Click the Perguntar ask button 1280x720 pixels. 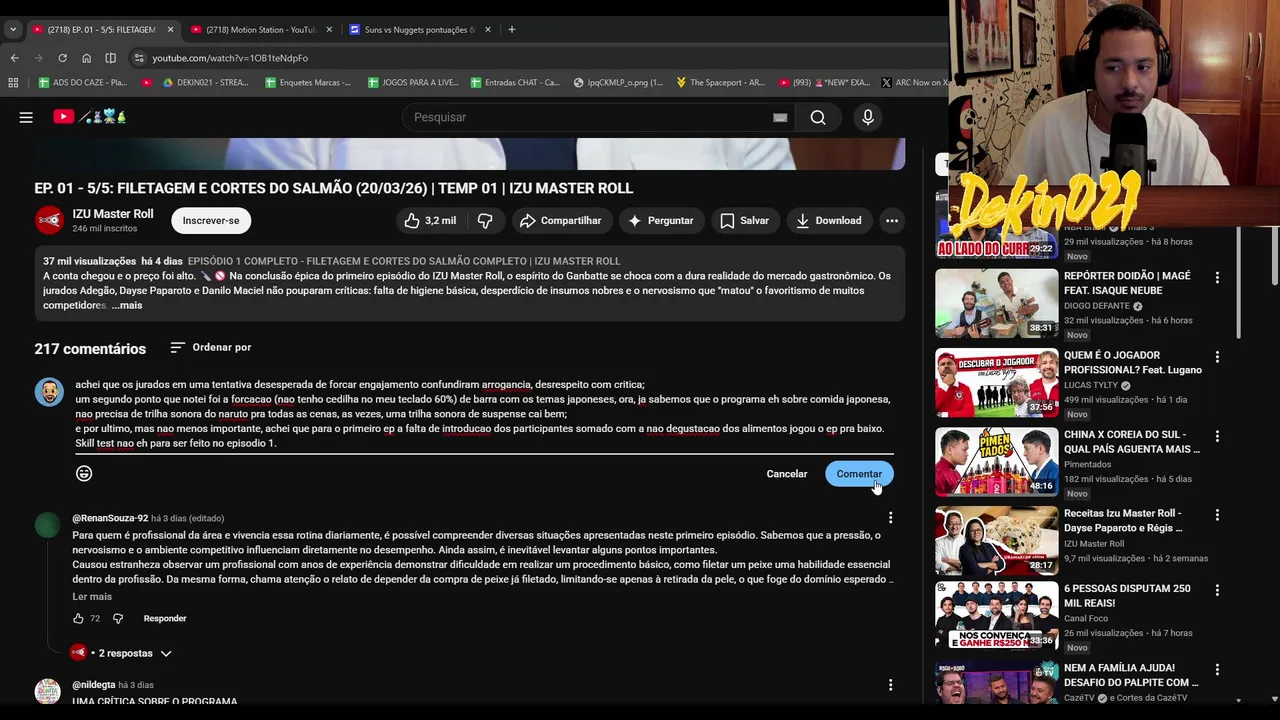click(660, 221)
